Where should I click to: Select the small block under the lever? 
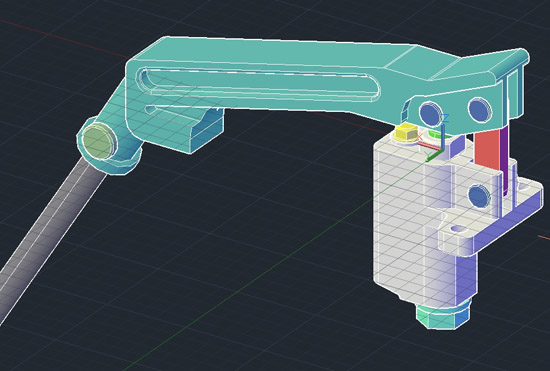[206, 131]
